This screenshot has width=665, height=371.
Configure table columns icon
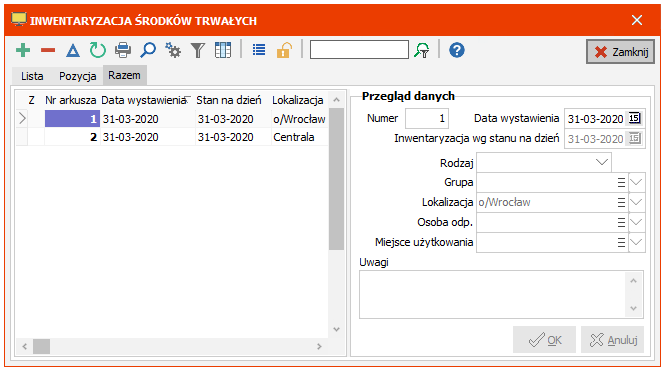click(x=223, y=50)
